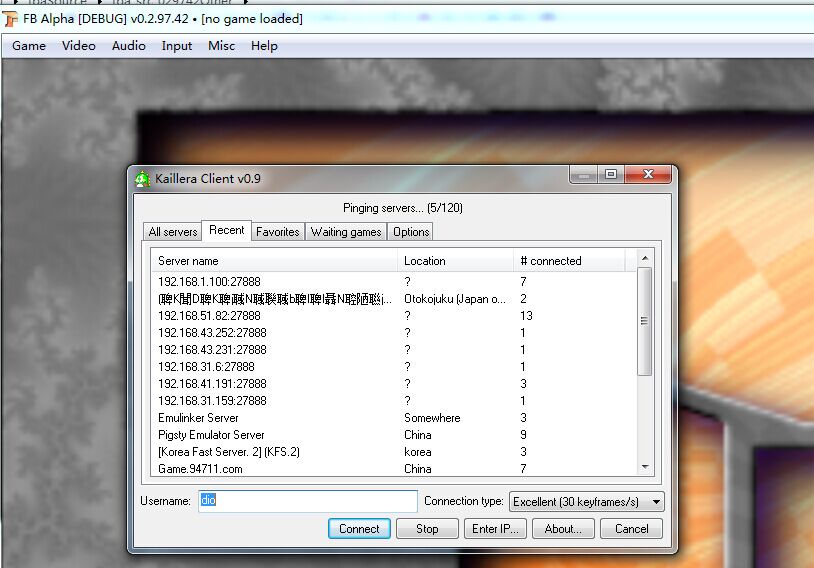Sort by the Location column header
Screen dimensions: 814x568
[456, 261]
